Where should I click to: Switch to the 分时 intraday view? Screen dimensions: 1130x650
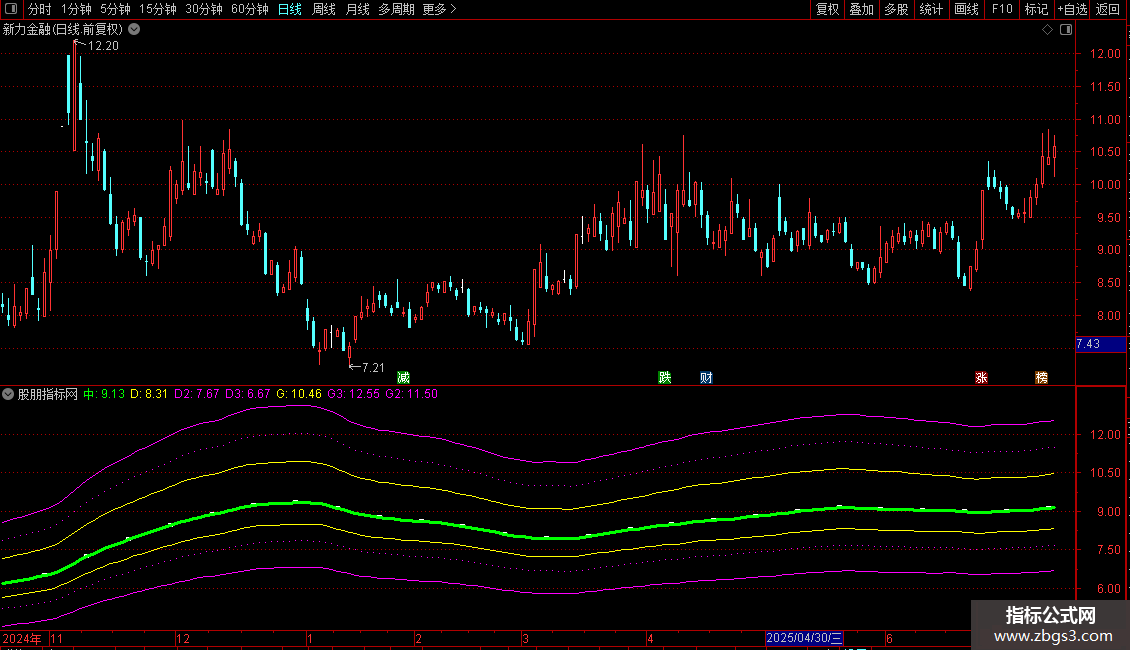click(x=40, y=9)
